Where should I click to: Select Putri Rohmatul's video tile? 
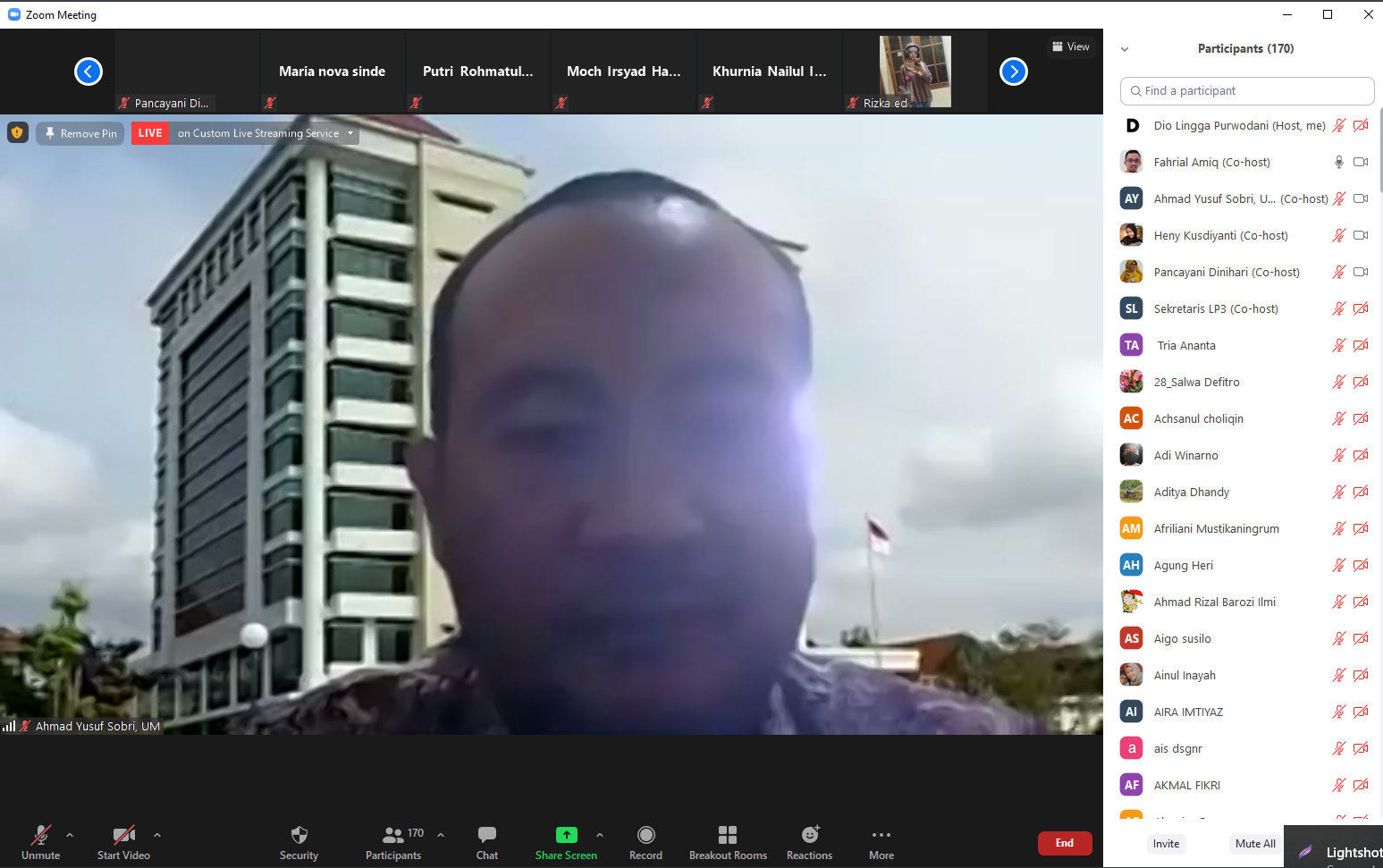click(478, 72)
